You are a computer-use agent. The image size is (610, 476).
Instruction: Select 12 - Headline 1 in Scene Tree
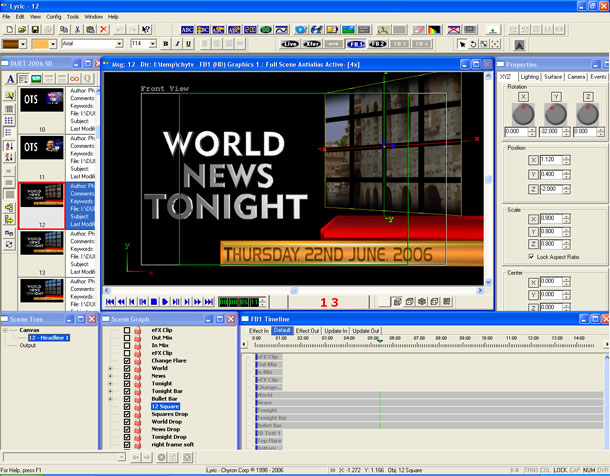pyautogui.click(x=49, y=338)
